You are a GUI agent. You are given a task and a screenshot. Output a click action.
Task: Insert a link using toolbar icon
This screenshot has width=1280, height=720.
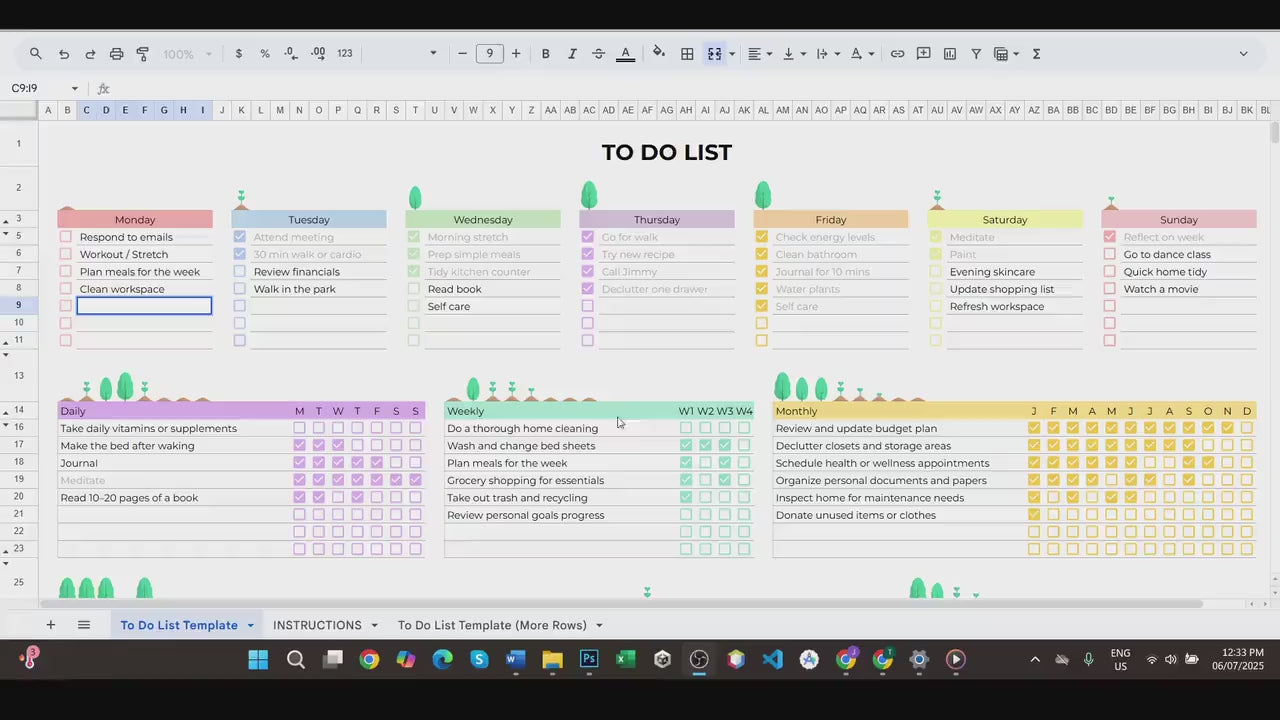pos(897,54)
